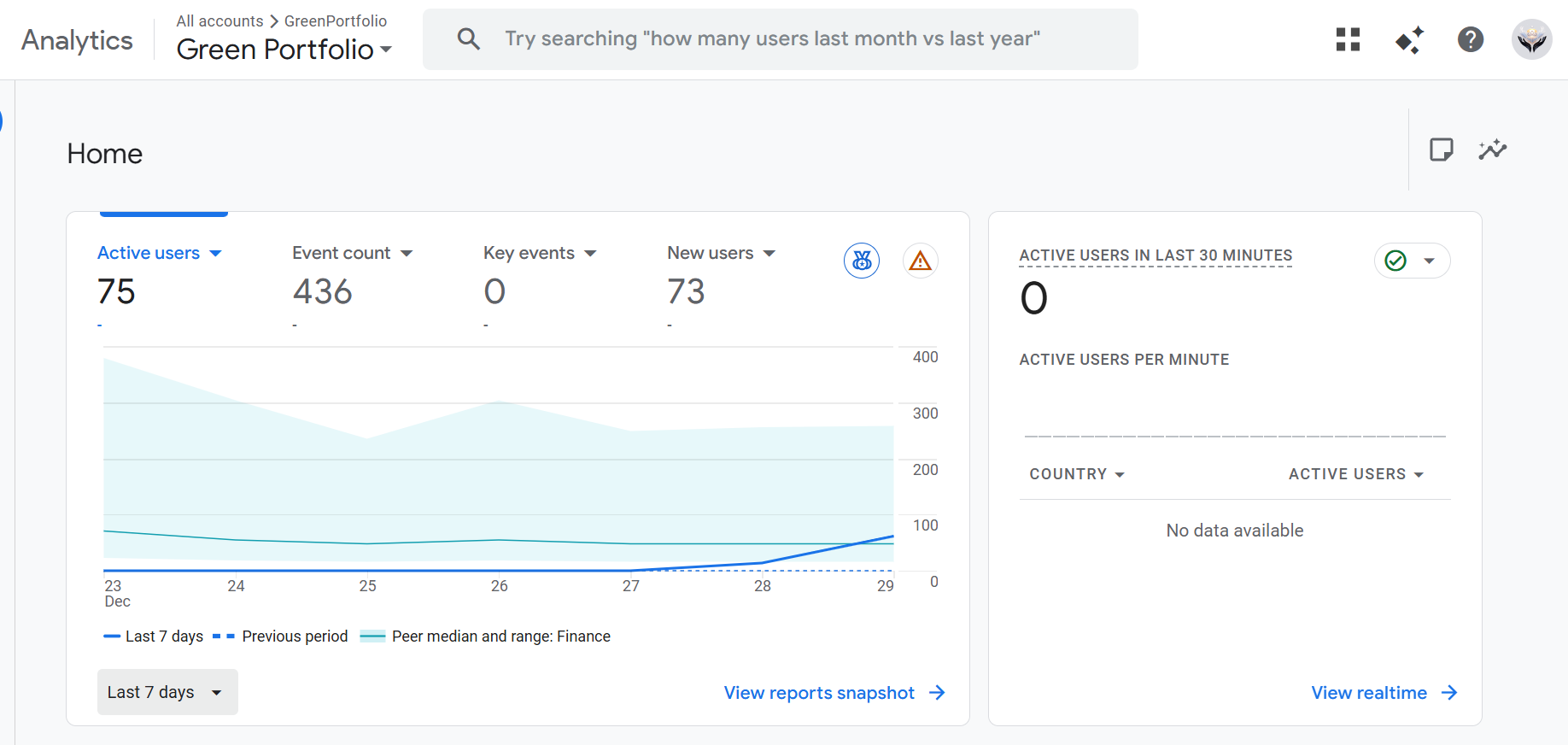Click the orange warning triangle icon
Viewport: 1568px width, 745px height.
tap(920, 261)
